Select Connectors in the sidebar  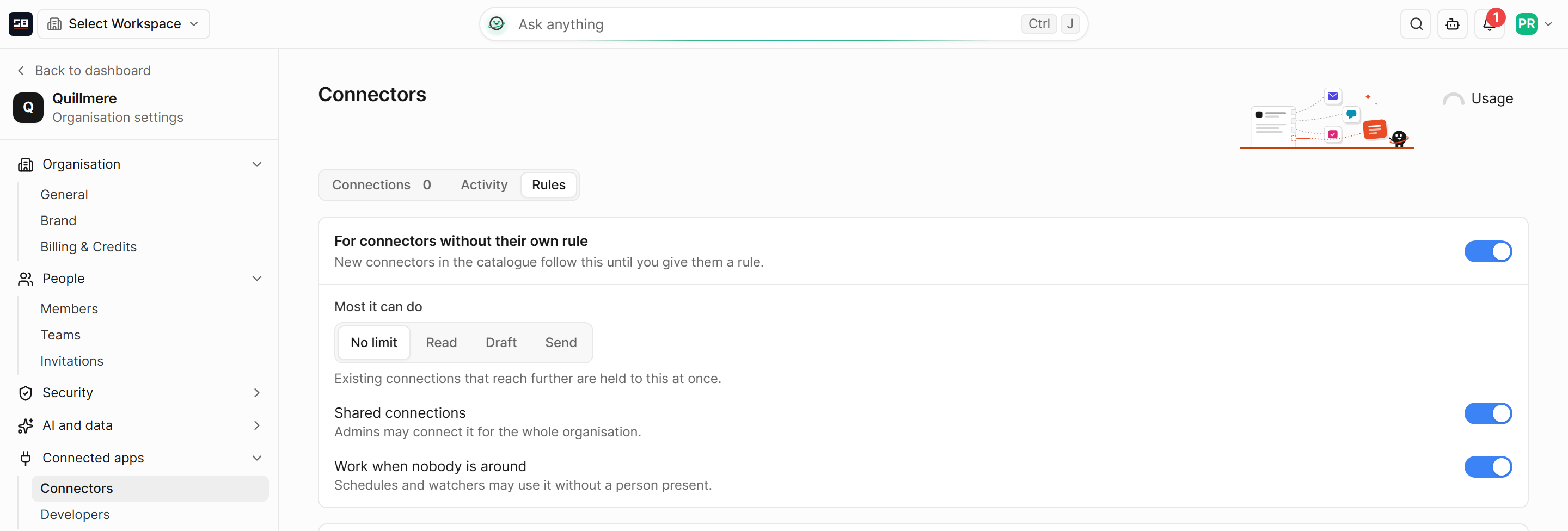pyautogui.click(x=150, y=489)
